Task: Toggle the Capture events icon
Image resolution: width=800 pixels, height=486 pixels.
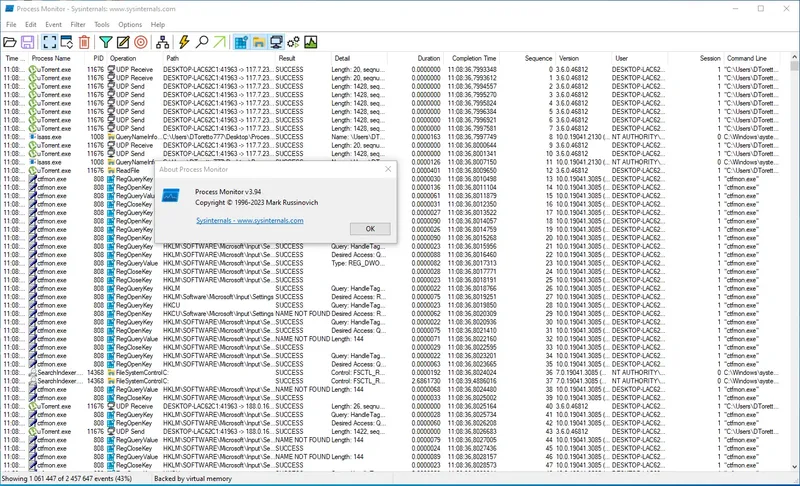Action: point(49,42)
